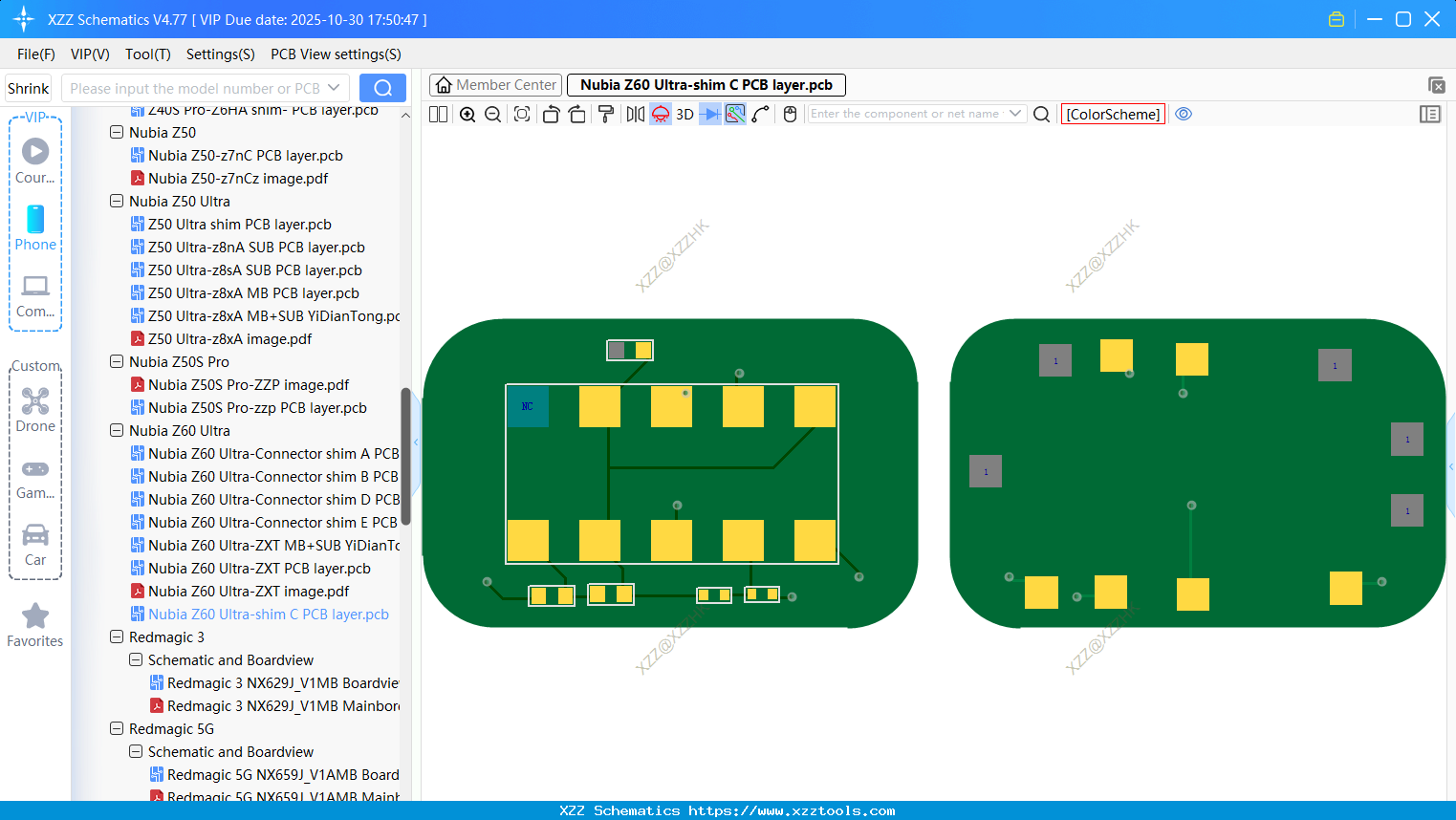This screenshot has height=820, width=1456.
Task: Select the NC pad on the PCB
Action: (x=527, y=406)
